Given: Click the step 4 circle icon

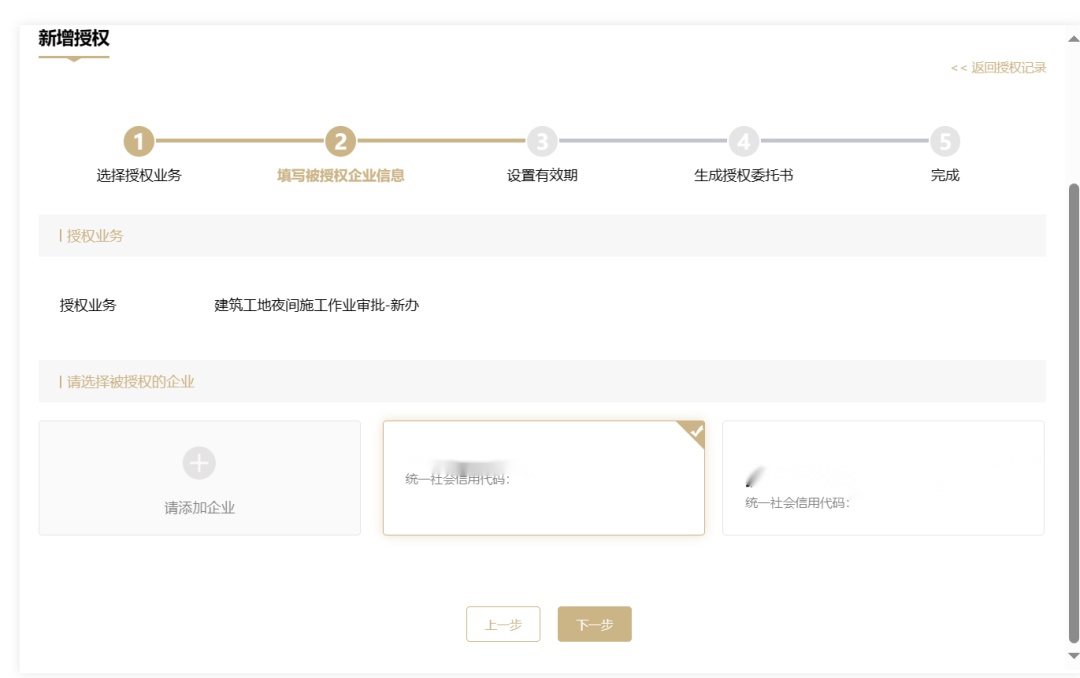Looking at the screenshot, I should (743, 142).
